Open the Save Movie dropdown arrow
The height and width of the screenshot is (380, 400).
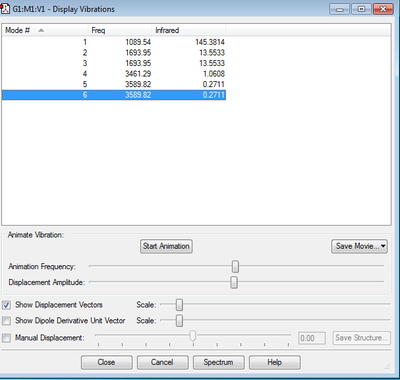coord(383,246)
